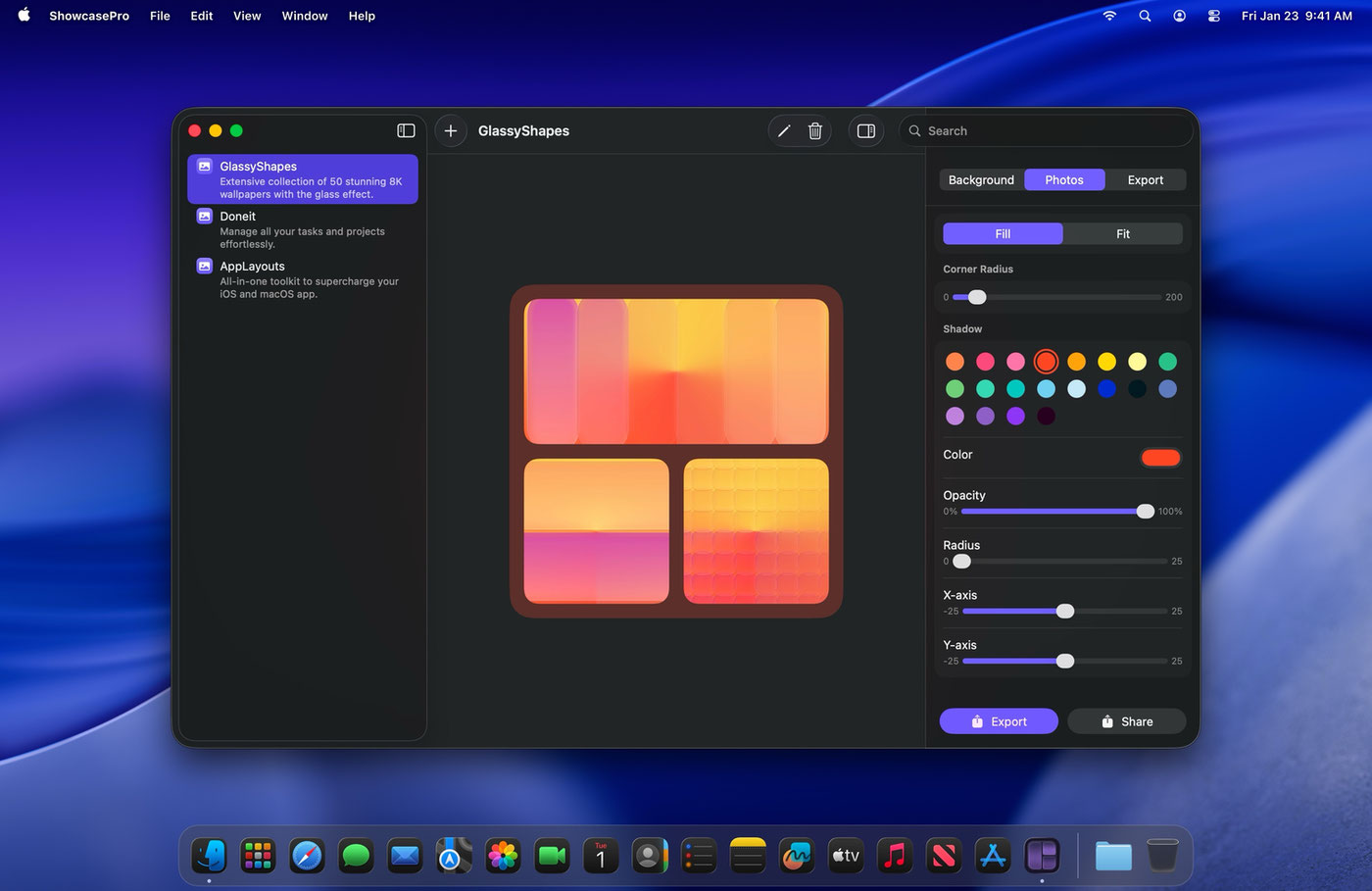This screenshot has height=891, width=1372.
Task: Collapse the left sidebar with its icon
Action: click(x=406, y=130)
